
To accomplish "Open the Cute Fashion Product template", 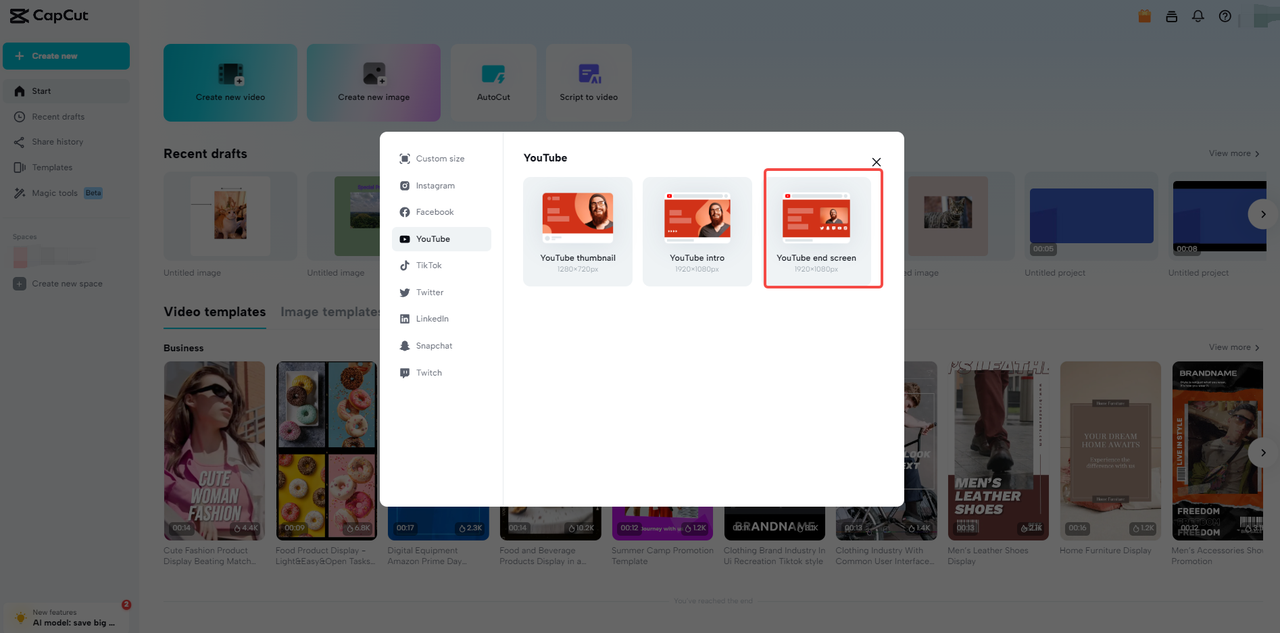I will click(x=215, y=451).
